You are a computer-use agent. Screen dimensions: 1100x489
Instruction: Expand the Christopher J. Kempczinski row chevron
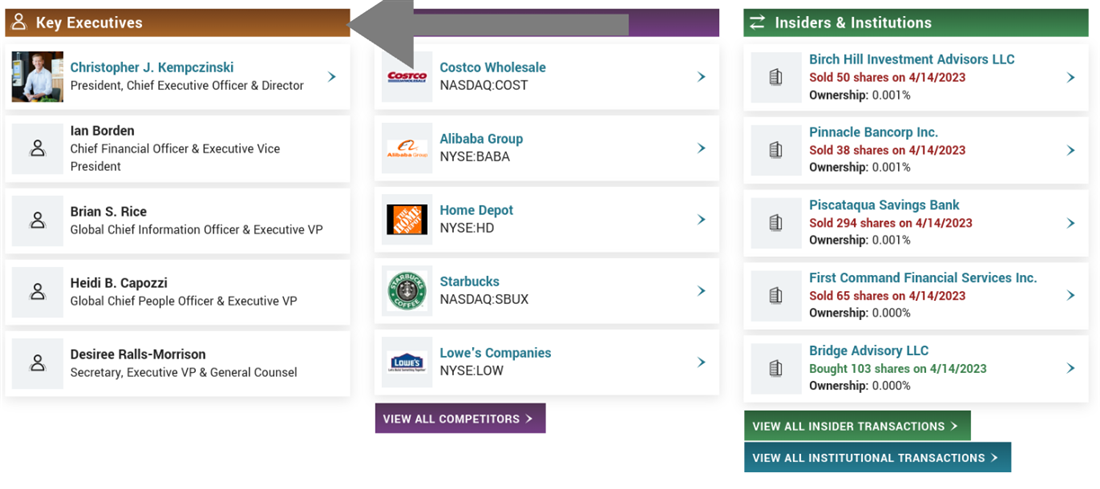pos(332,77)
